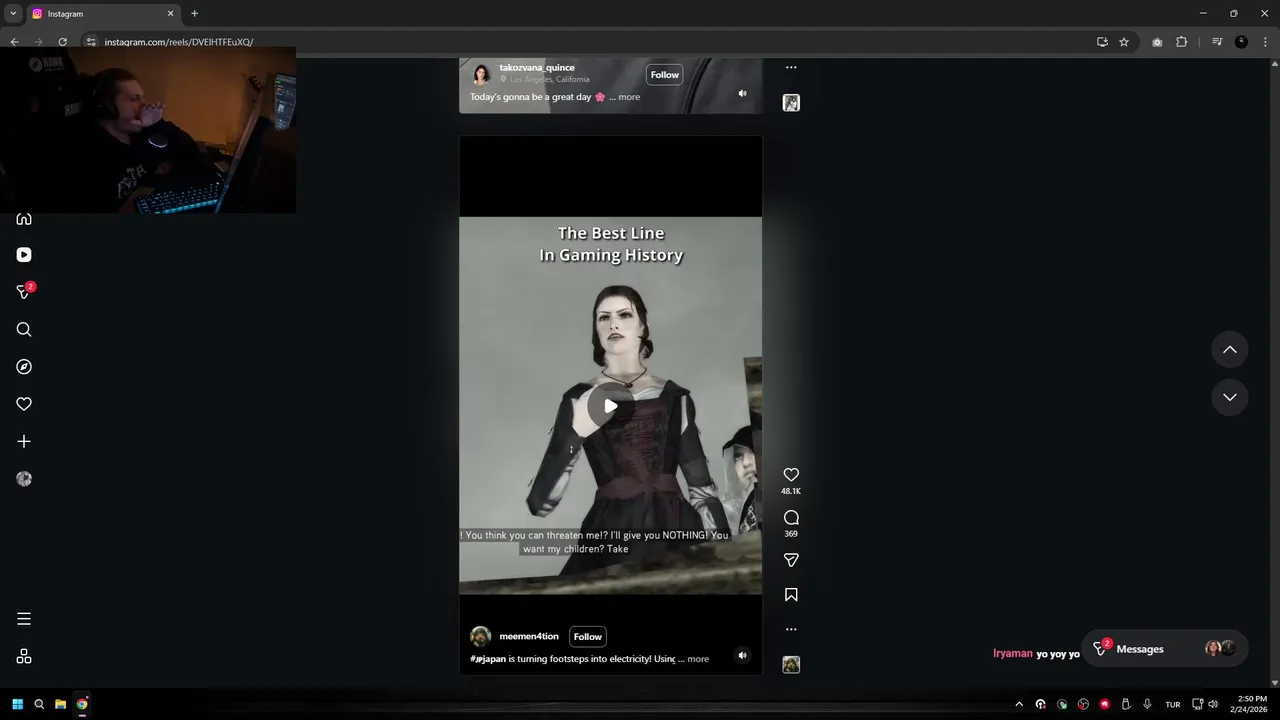Screen dimensions: 1280x720
Task: Open comments showing 369 on the reel
Action: (x=791, y=517)
